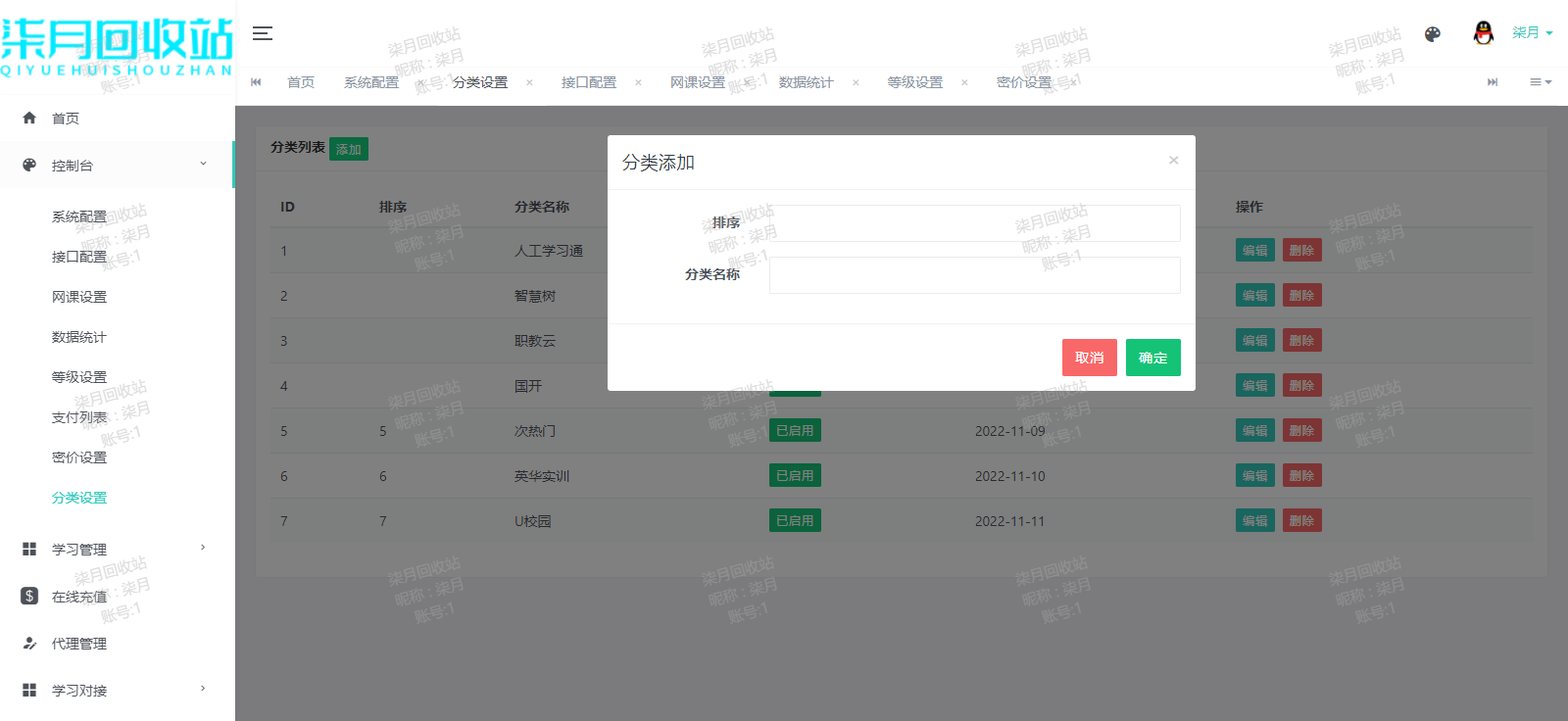Delete the 人工学习通 row

pos(1302,250)
